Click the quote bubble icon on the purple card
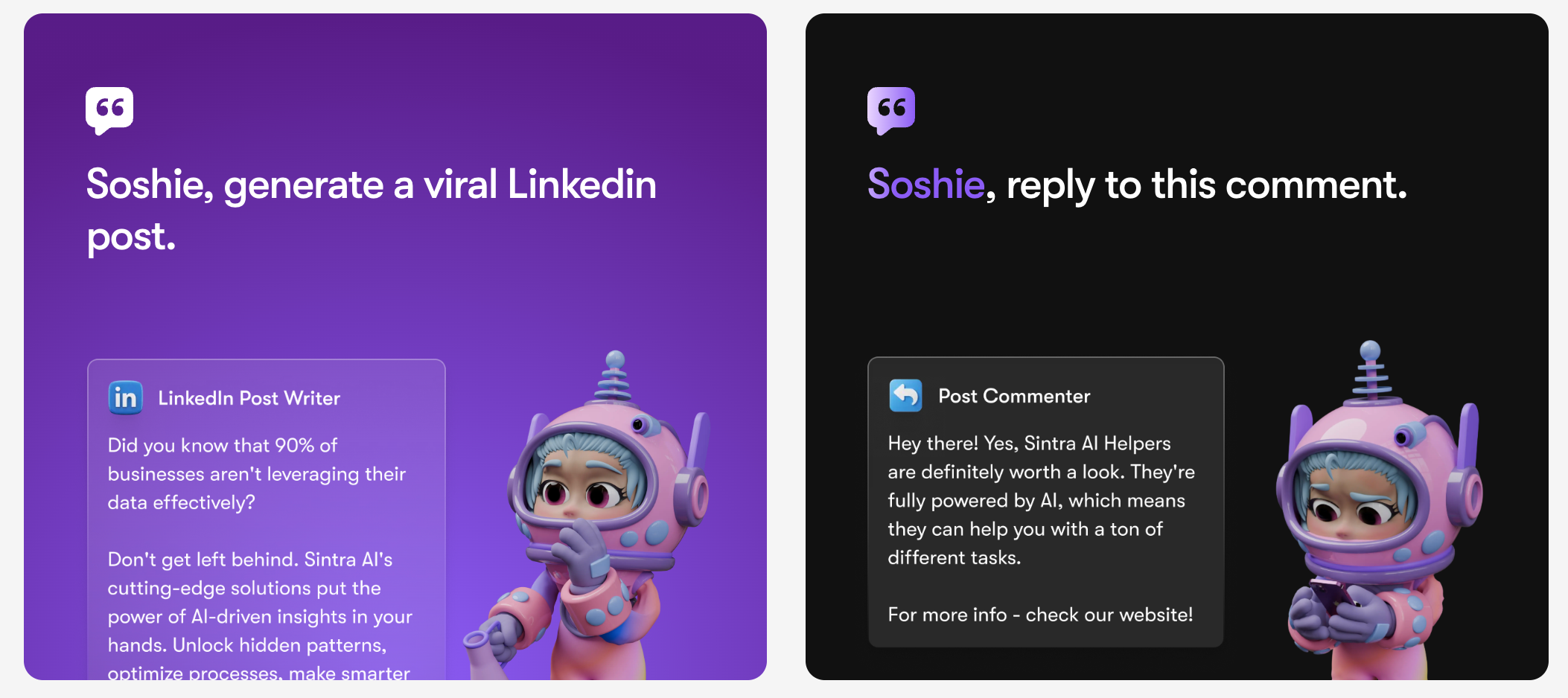The width and height of the screenshot is (1568, 698). pos(109,109)
